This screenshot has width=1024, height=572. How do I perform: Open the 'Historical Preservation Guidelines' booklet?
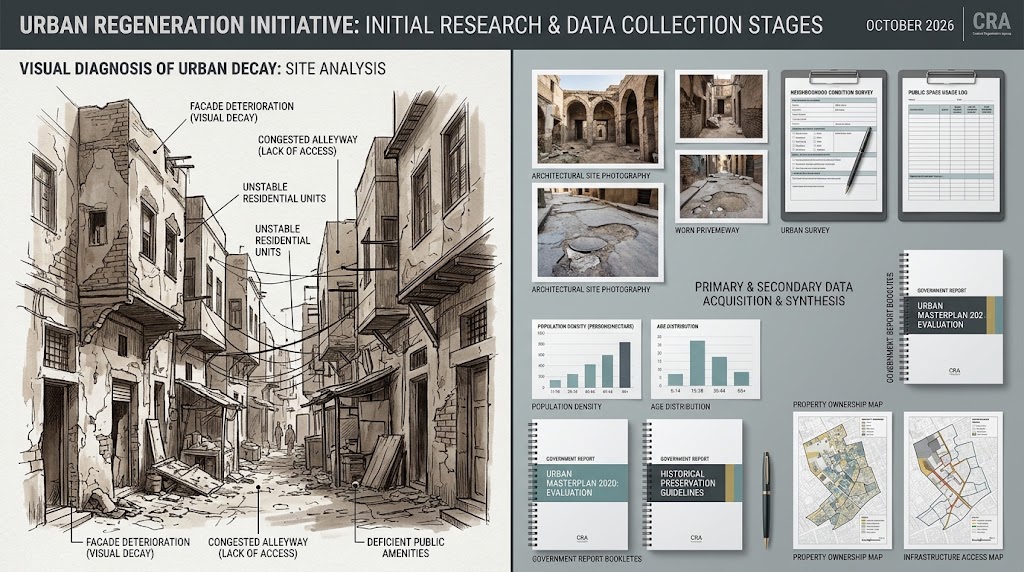click(x=694, y=484)
